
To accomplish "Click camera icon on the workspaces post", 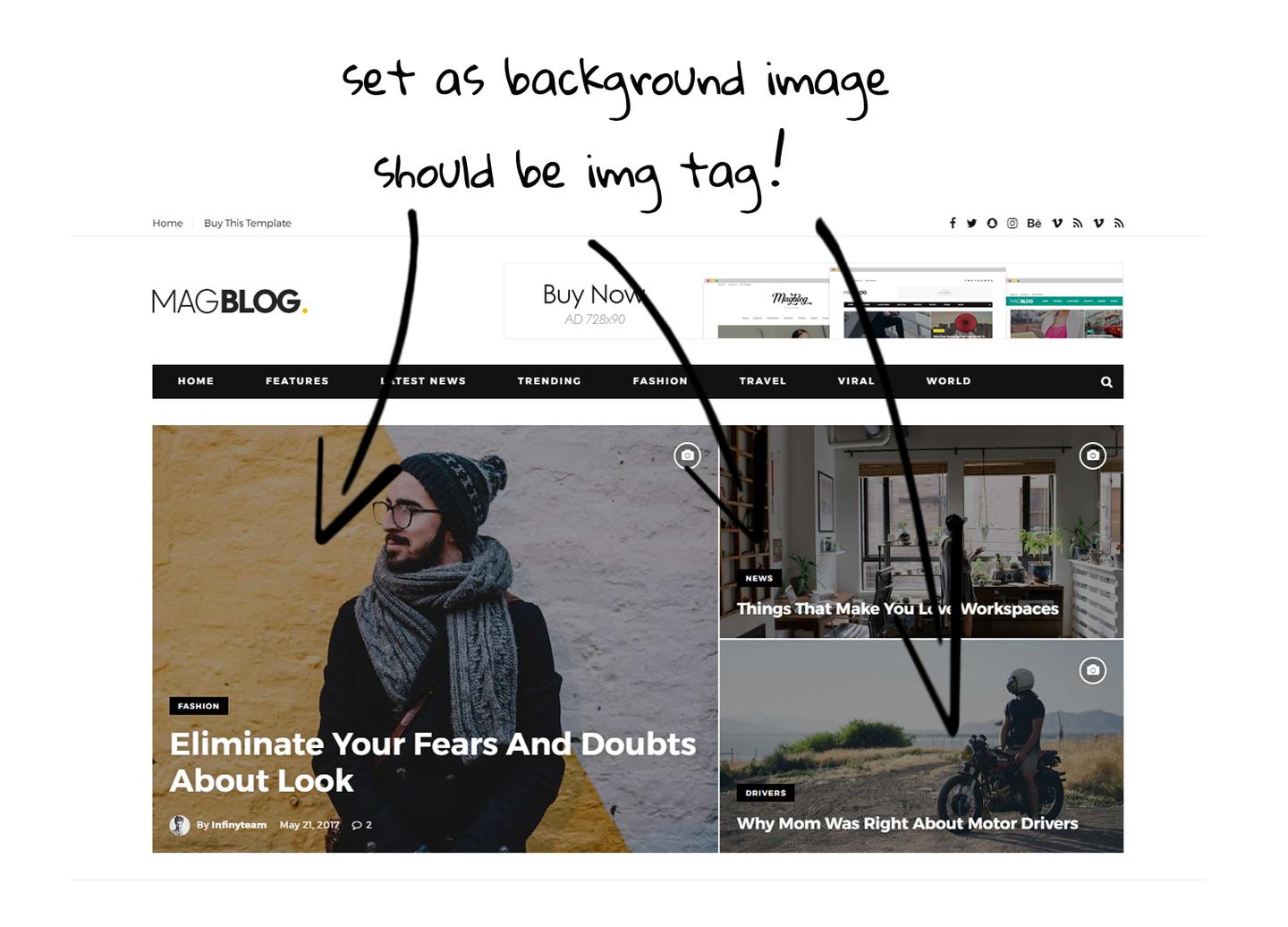I will (1092, 455).
